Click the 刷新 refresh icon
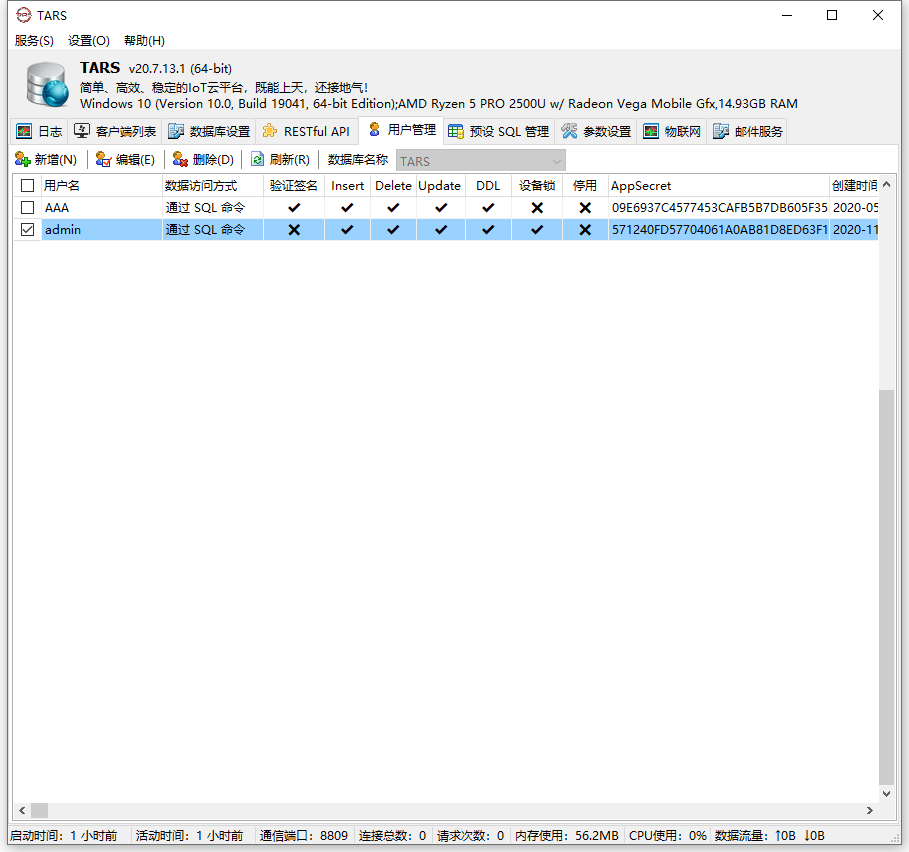The height and width of the screenshot is (852, 909). pyautogui.click(x=257, y=159)
